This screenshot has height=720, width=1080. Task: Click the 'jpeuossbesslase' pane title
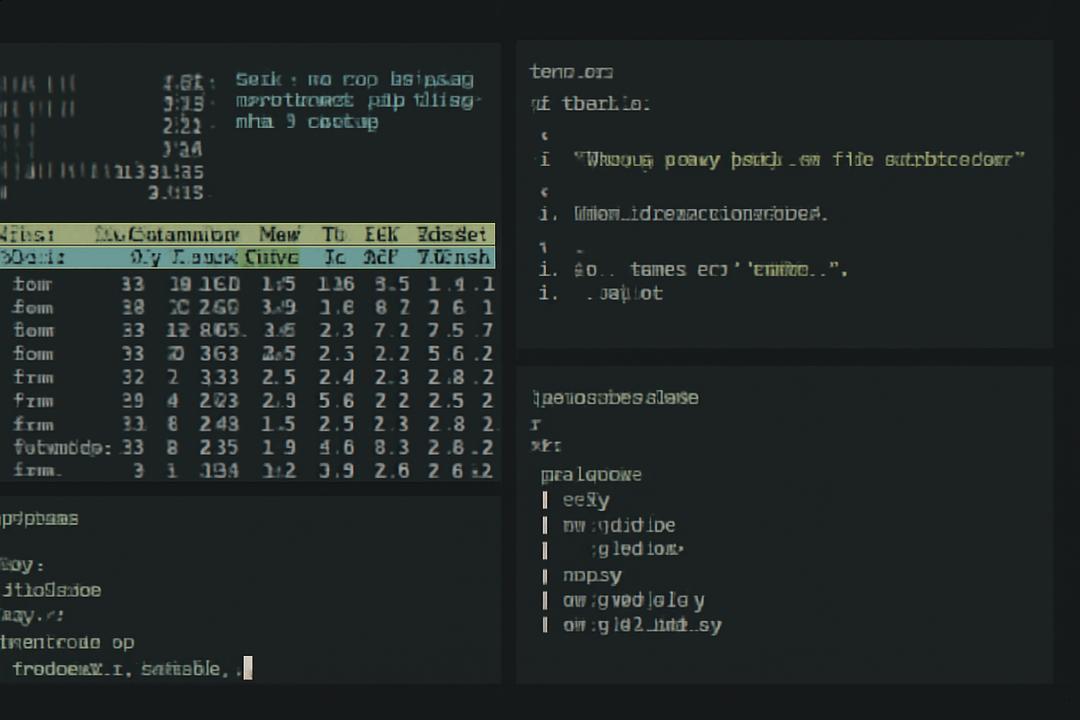tap(616, 398)
